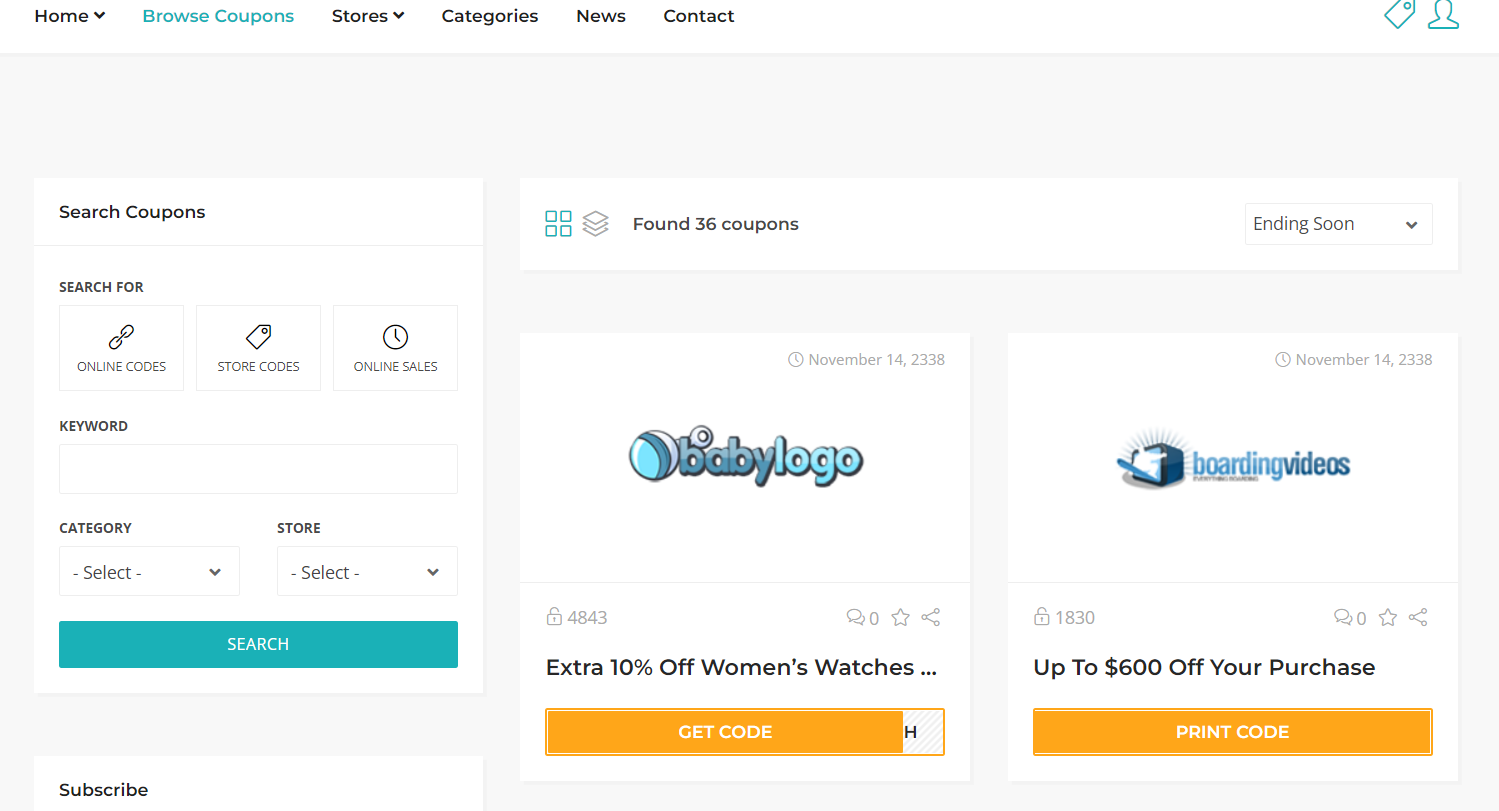Toggle the Store Codes search filter
1499x811 pixels.
tap(258, 348)
